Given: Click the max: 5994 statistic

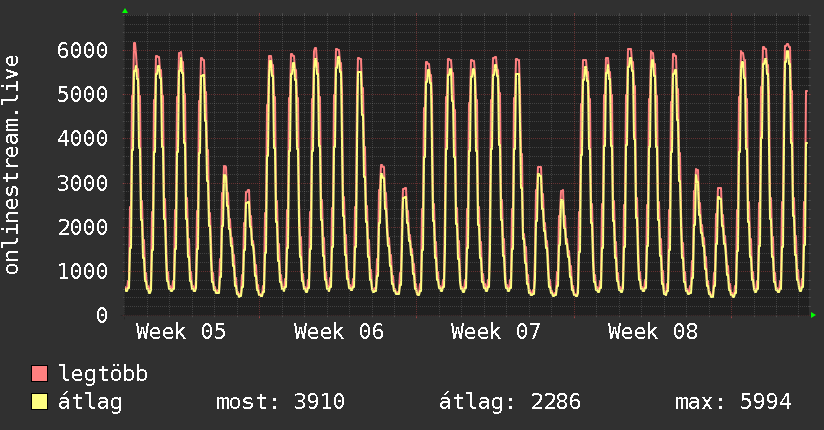Looking at the screenshot, I should pos(733,402).
